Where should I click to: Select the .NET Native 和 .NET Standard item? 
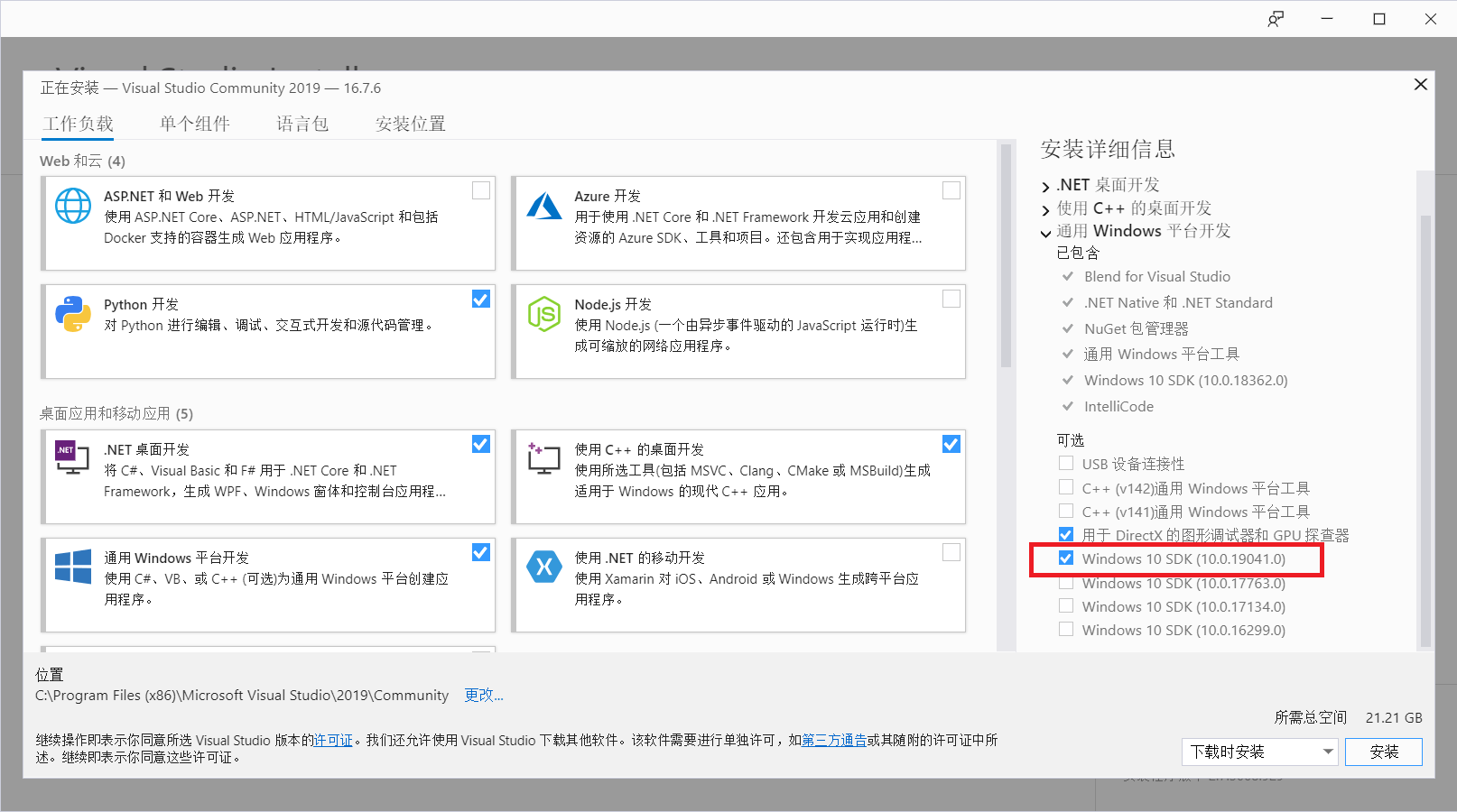1179,302
